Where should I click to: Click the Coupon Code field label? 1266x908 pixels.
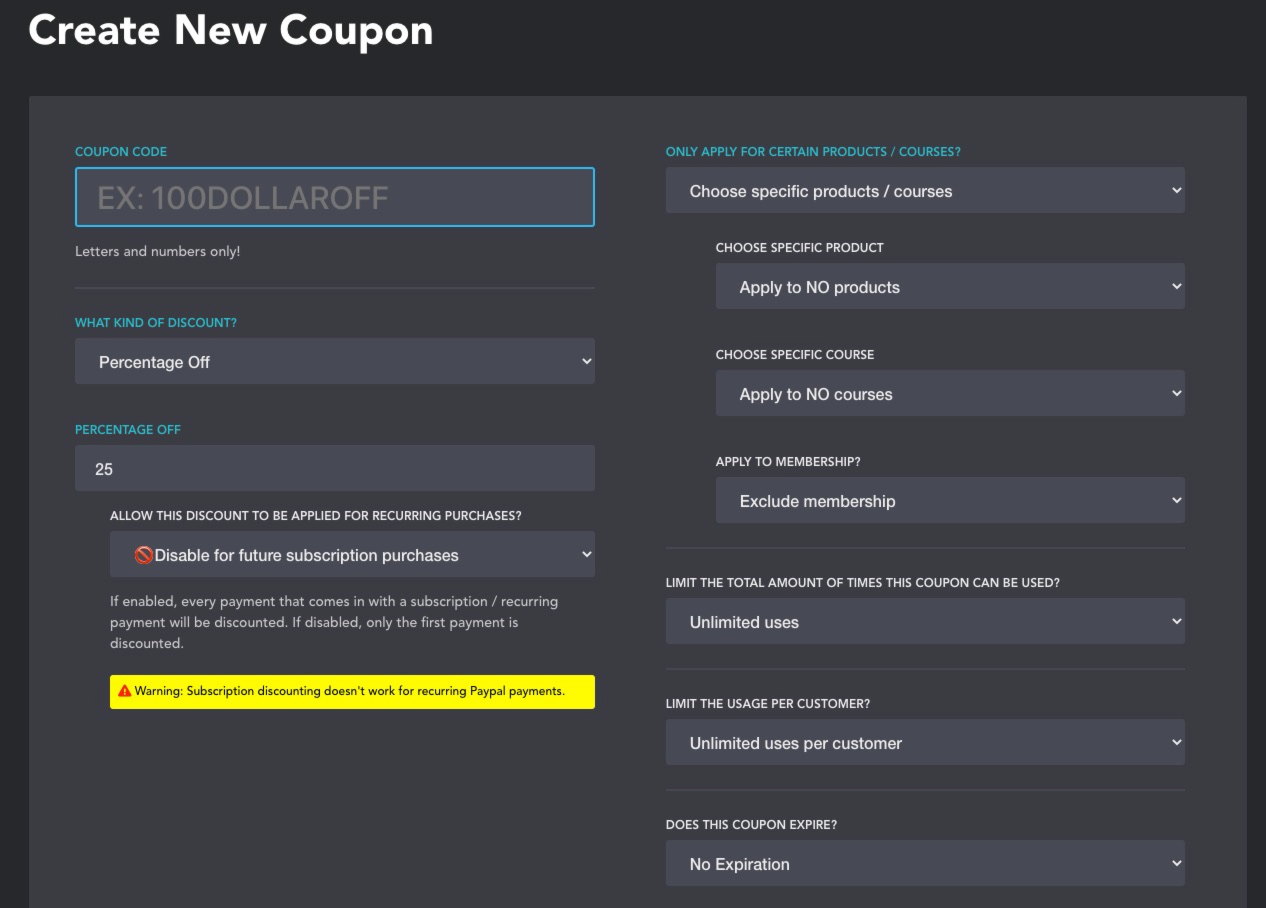[121, 152]
